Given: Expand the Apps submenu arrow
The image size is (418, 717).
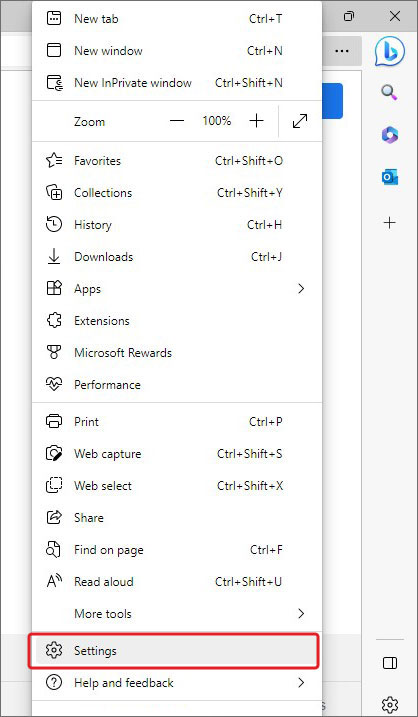Looking at the screenshot, I should click(301, 289).
